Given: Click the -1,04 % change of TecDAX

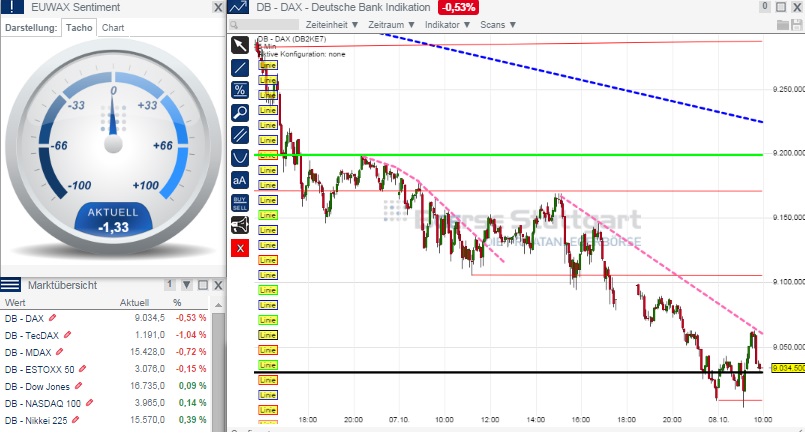Looking at the screenshot, I should pyautogui.click(x=191, y=335).
